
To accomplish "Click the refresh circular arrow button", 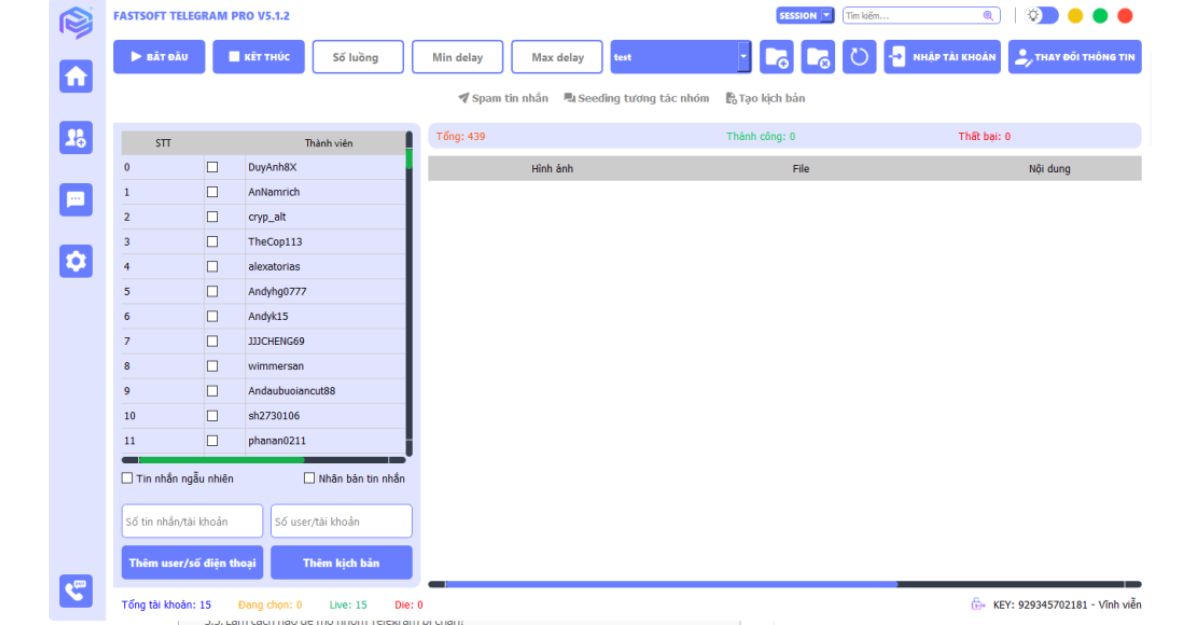I will tap(859, 57).
